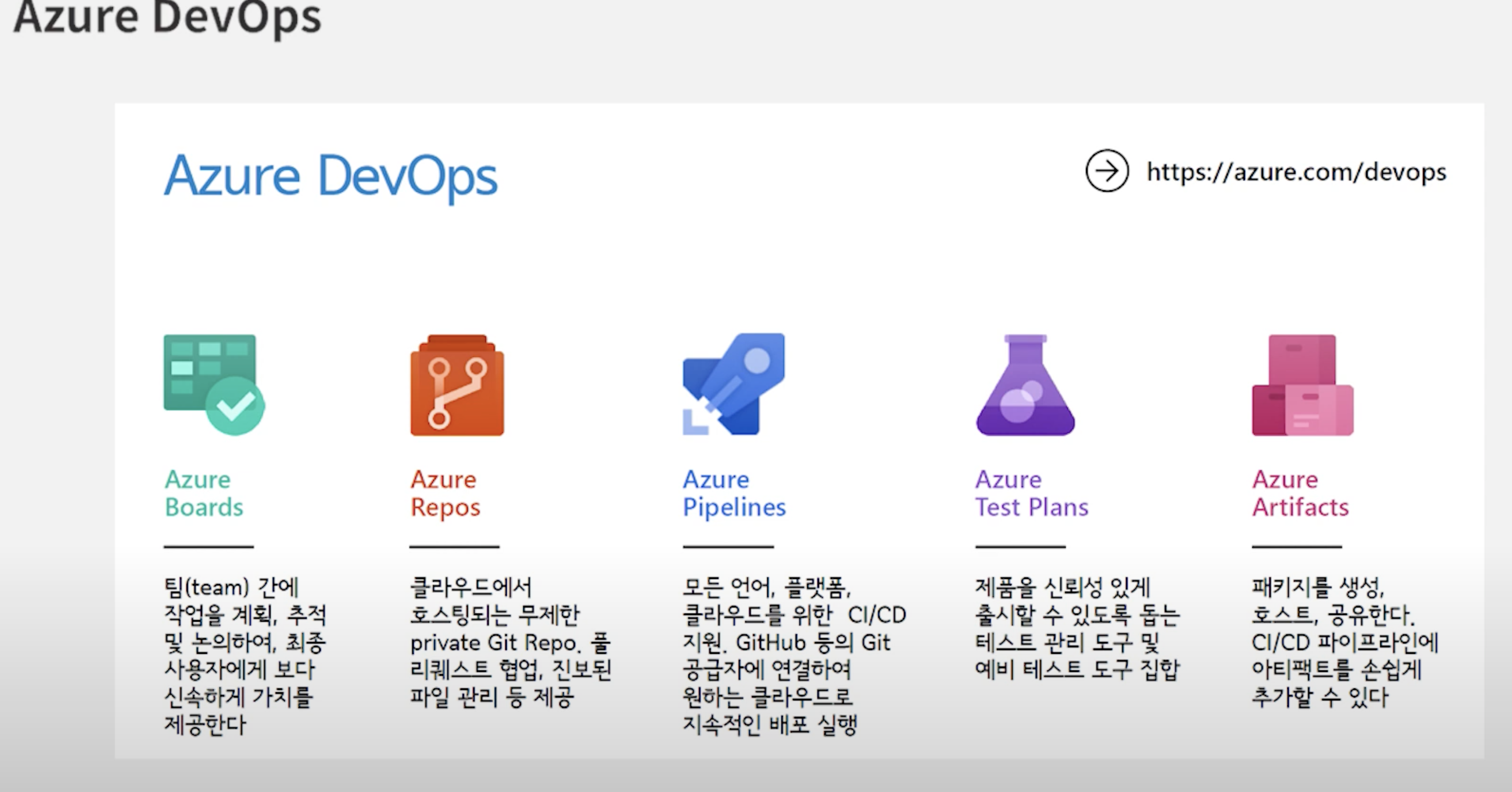Select the Azure Artifacts title
This screenshot has height=792, width=1512.
click(x=1300, y=493)
